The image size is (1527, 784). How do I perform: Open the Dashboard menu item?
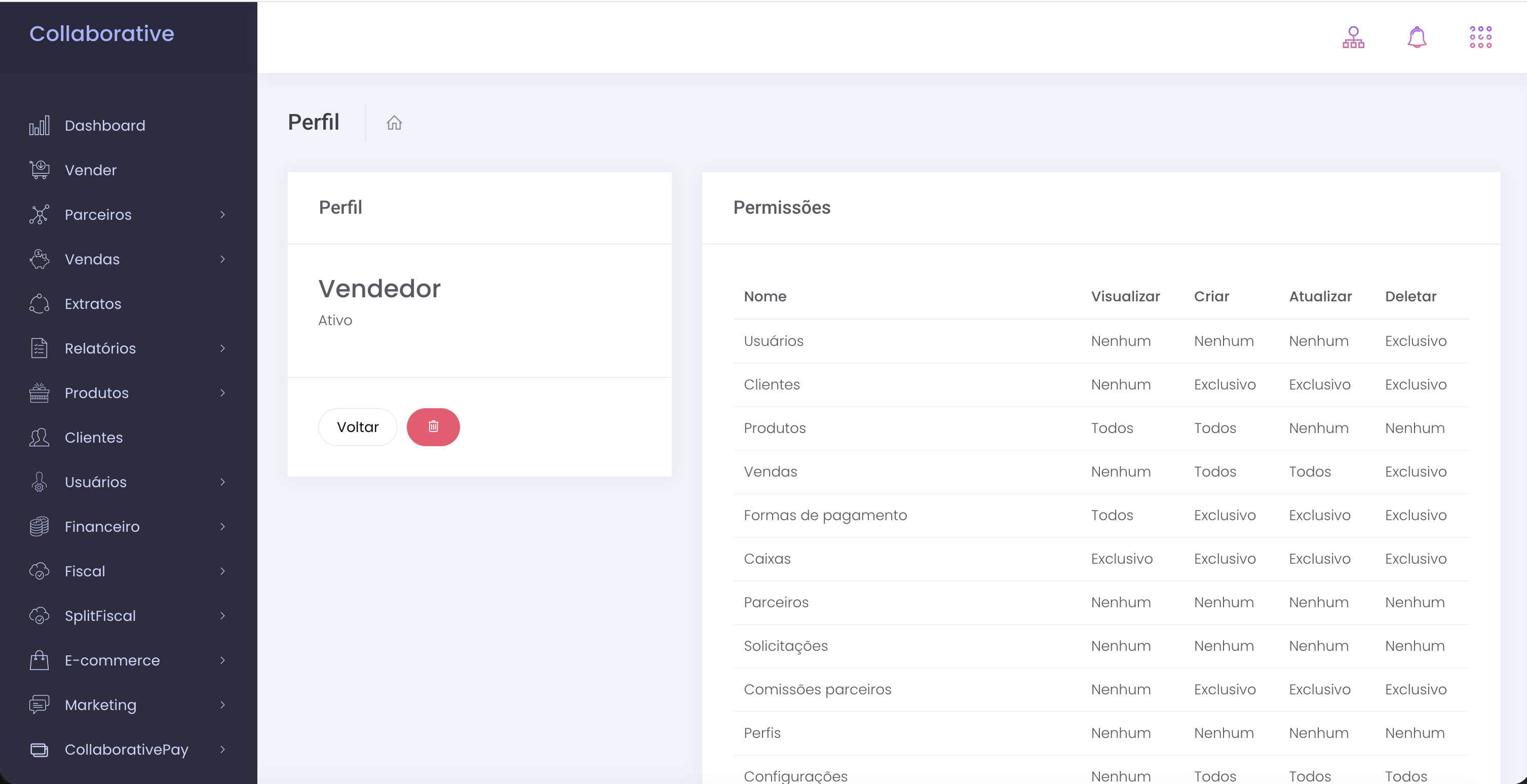click(105, 126)
